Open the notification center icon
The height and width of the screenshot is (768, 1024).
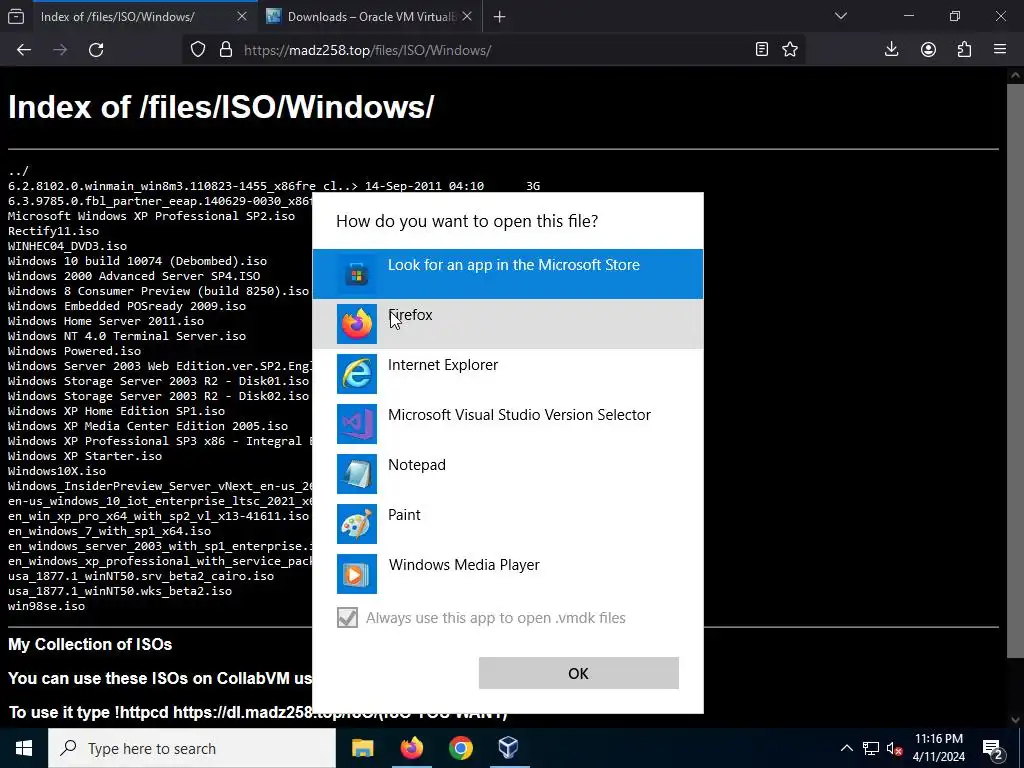click(993, 748)
